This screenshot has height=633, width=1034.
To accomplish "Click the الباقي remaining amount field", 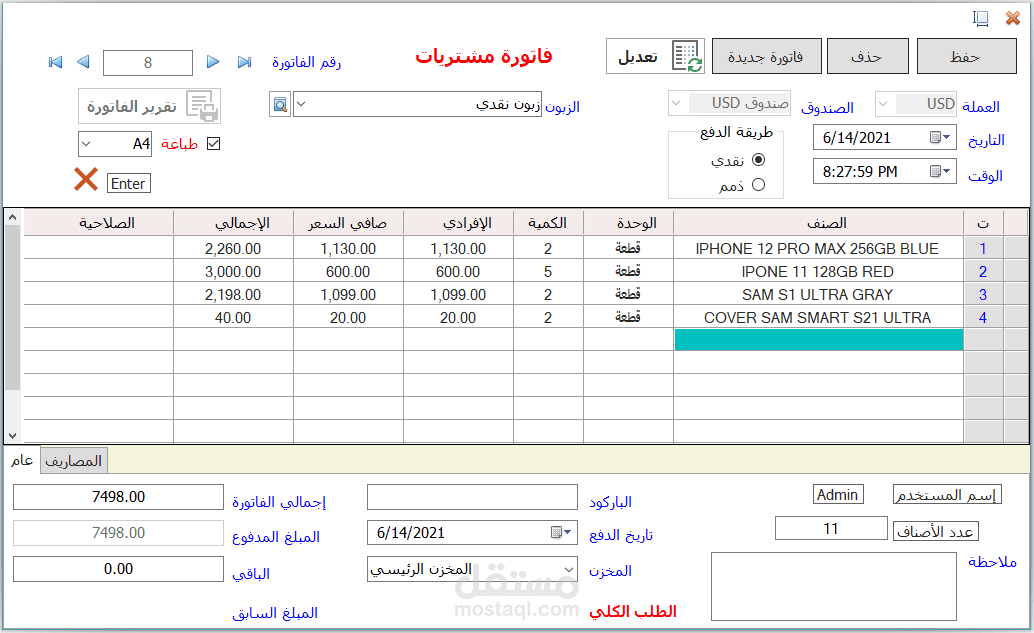I will (119, 569).
